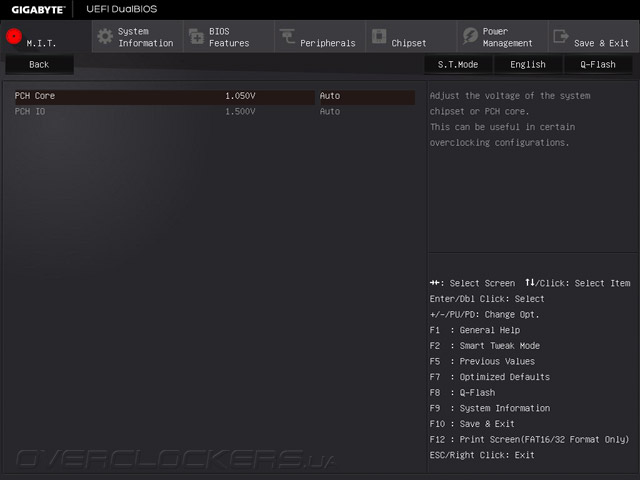Click PCH IO 1.500V value

click(x=240, y=111)
